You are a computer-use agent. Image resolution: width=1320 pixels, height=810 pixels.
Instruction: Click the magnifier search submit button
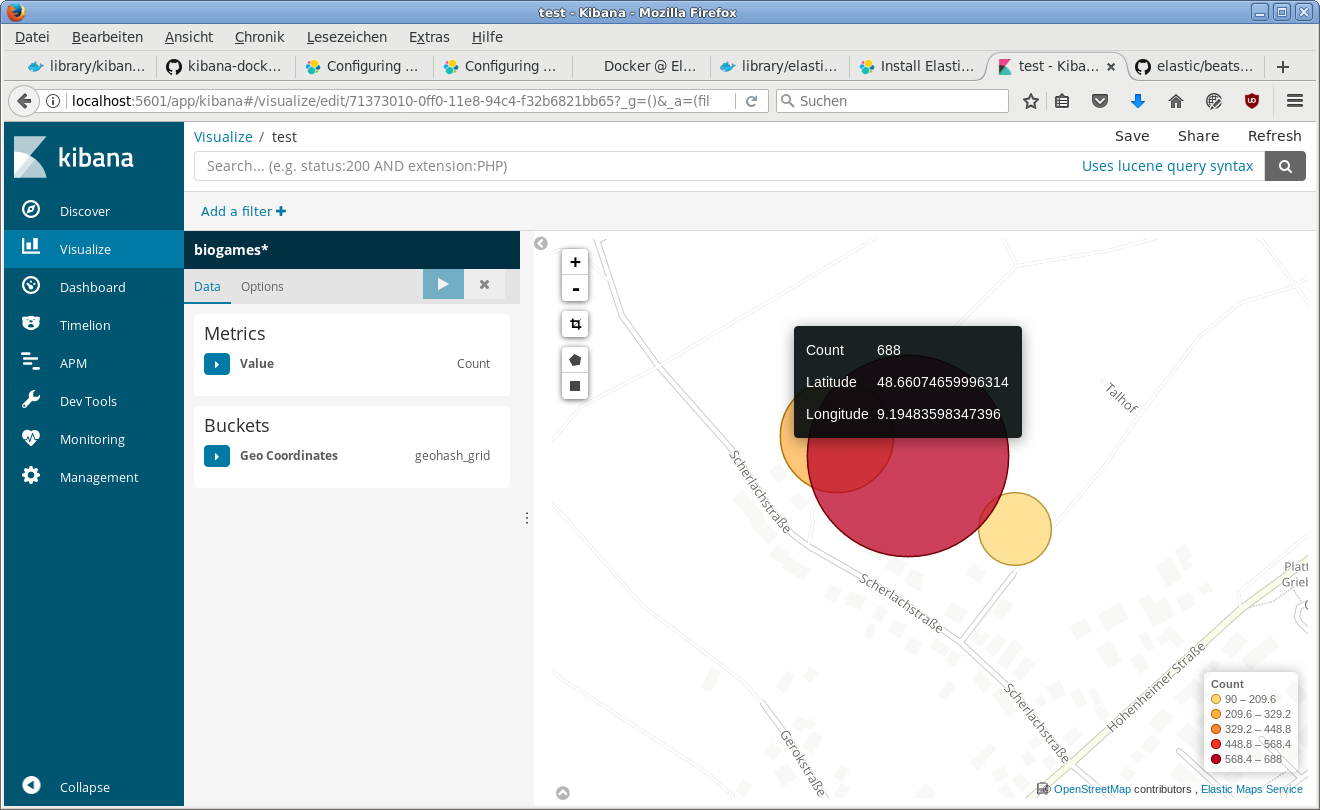tap(1285, 166)
